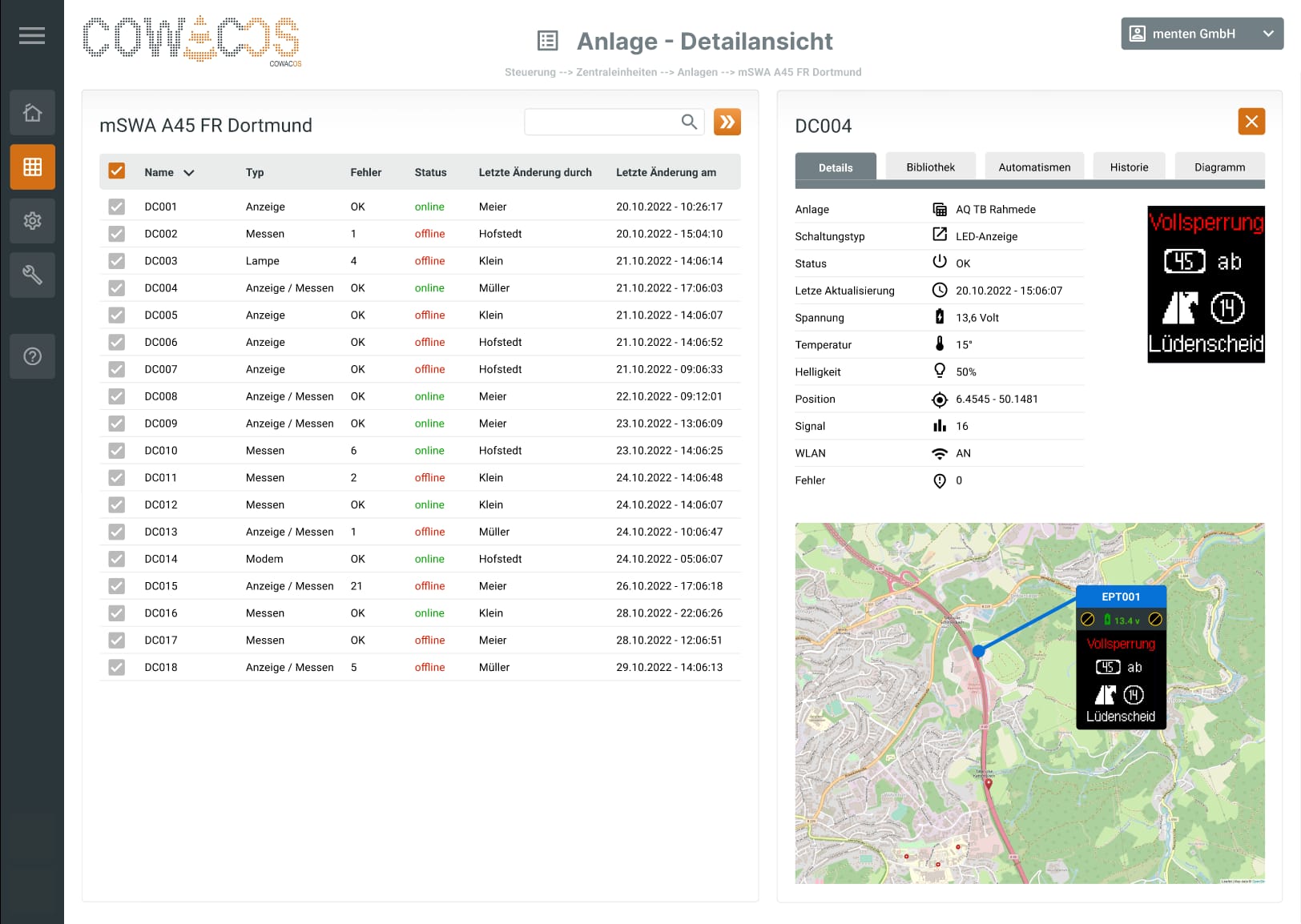Click the 6.4545 - 50.1481 position value
The height and width of the screenshot is (924, 1301).
tap(997, 399)
